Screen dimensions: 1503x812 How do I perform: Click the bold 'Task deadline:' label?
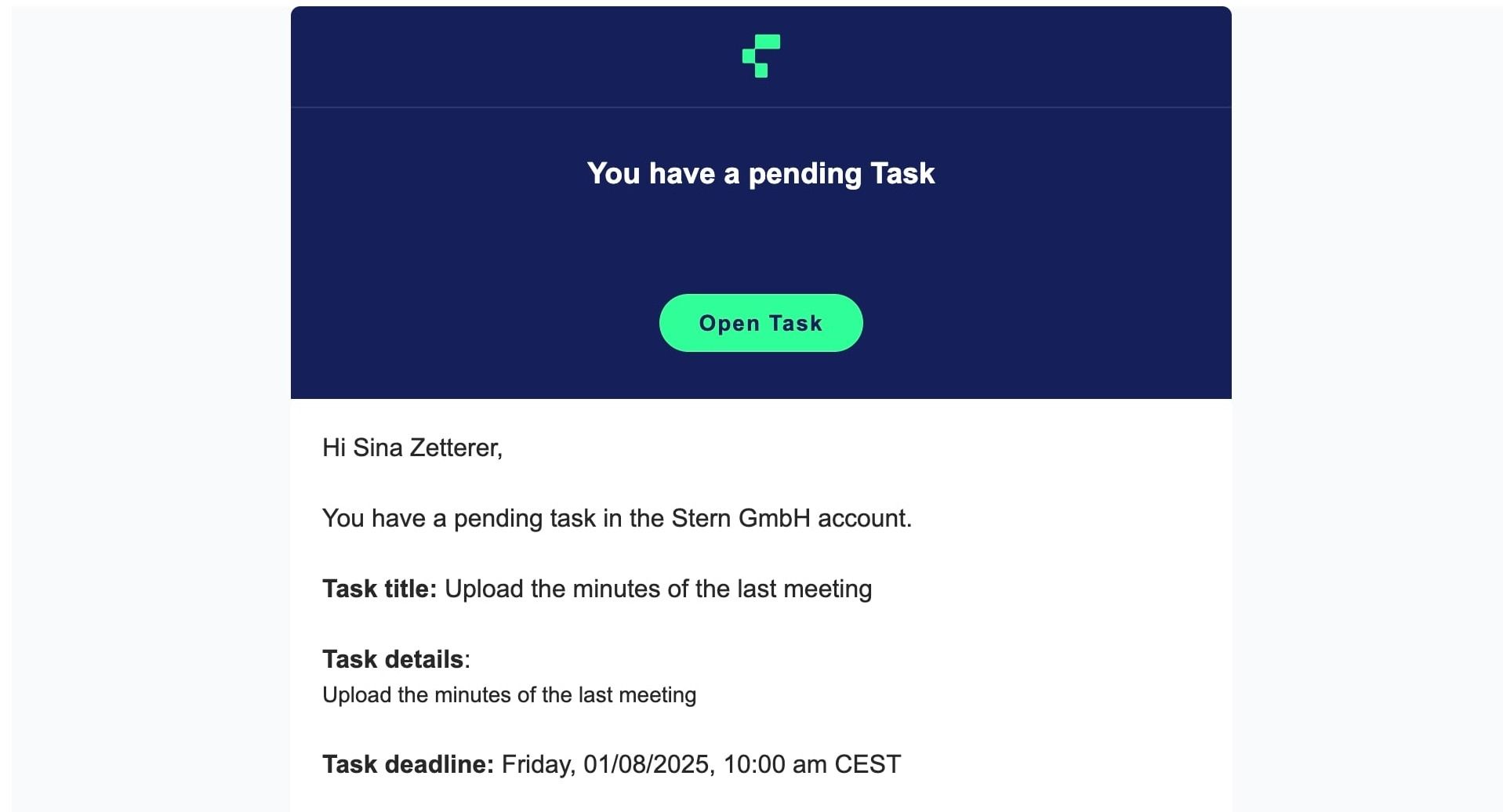click(408, 764)
